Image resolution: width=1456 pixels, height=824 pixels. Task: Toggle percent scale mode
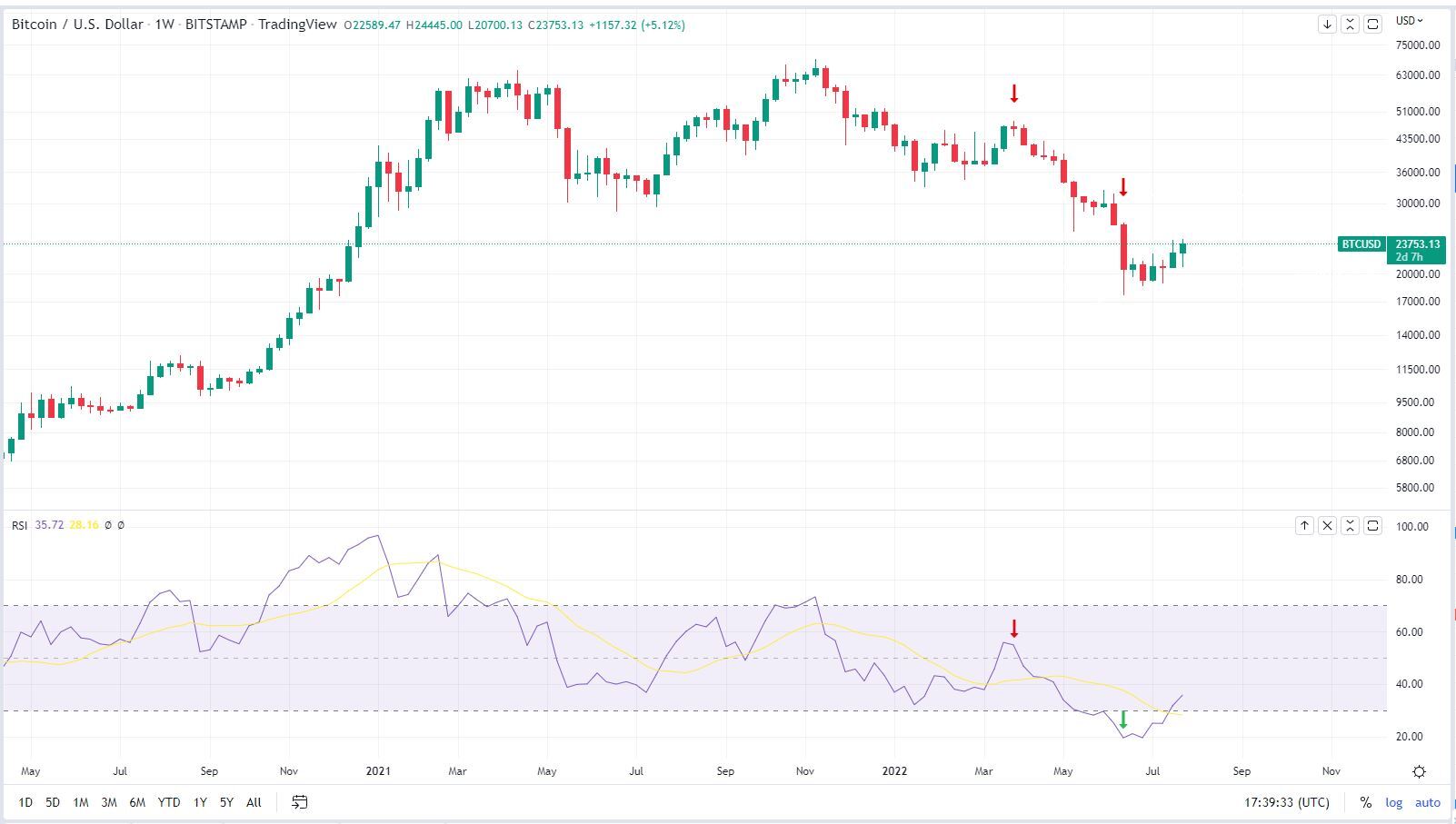(1365, 802)
